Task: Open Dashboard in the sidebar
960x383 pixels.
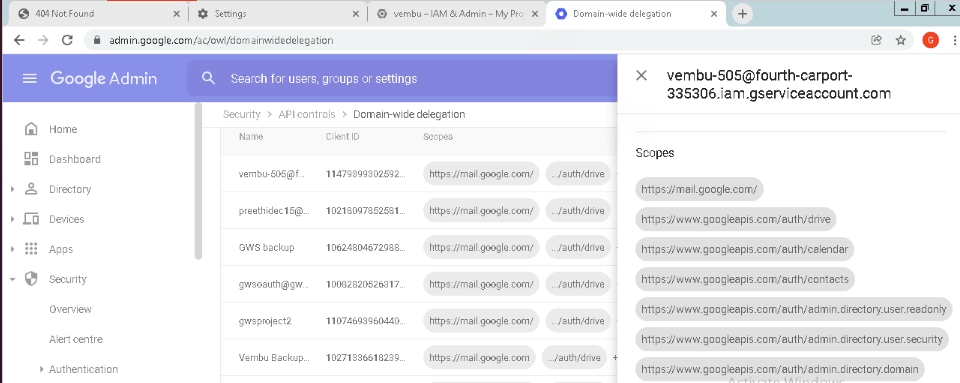Action: 75,159
